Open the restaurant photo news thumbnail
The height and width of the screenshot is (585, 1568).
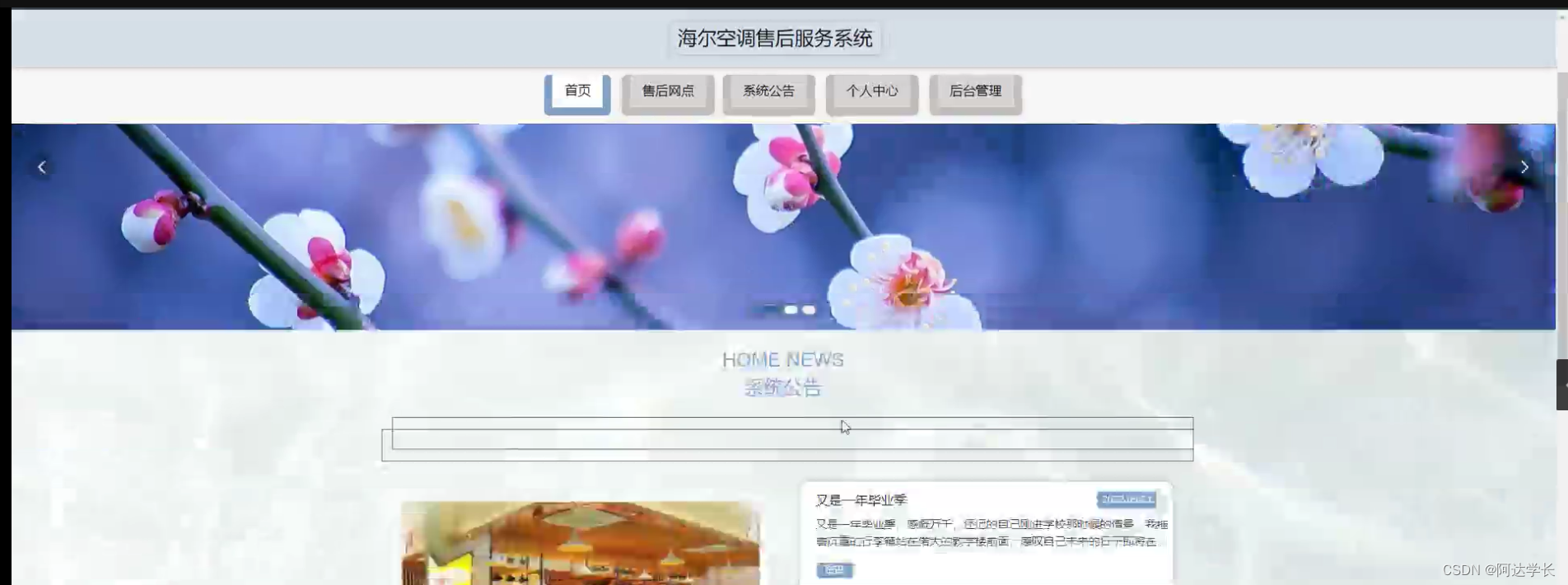tap(581, 543)
